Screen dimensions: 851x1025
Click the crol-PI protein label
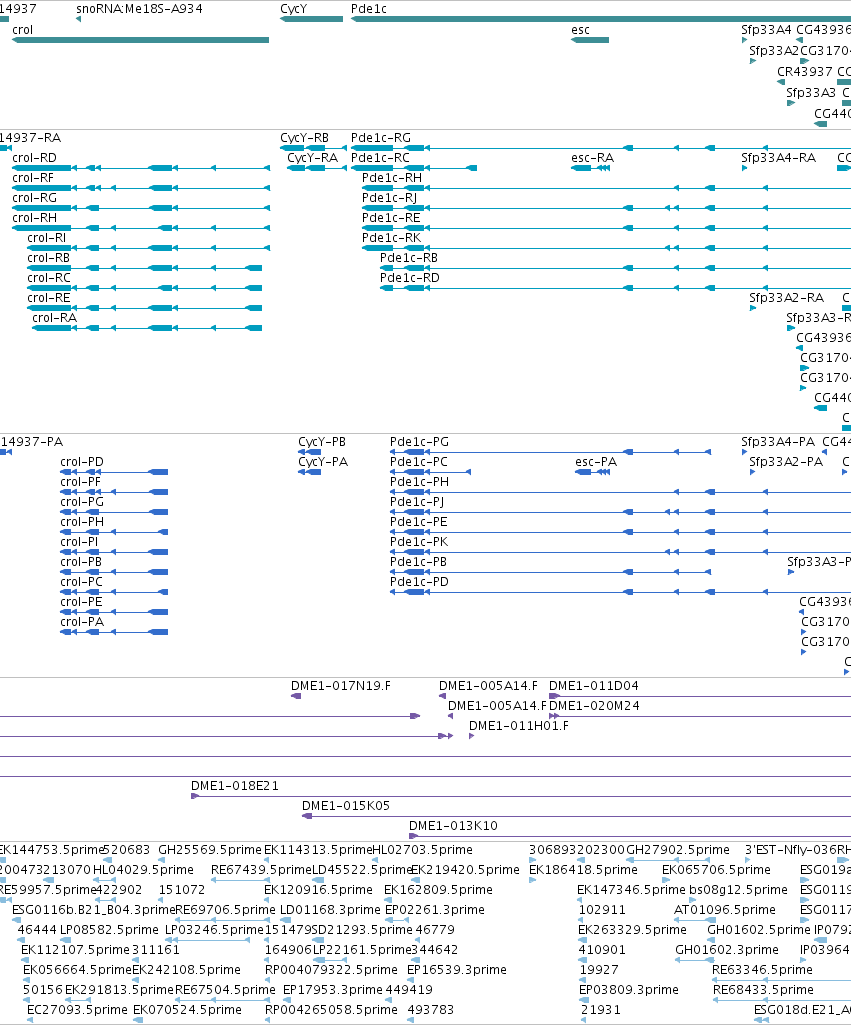(80, 542)
